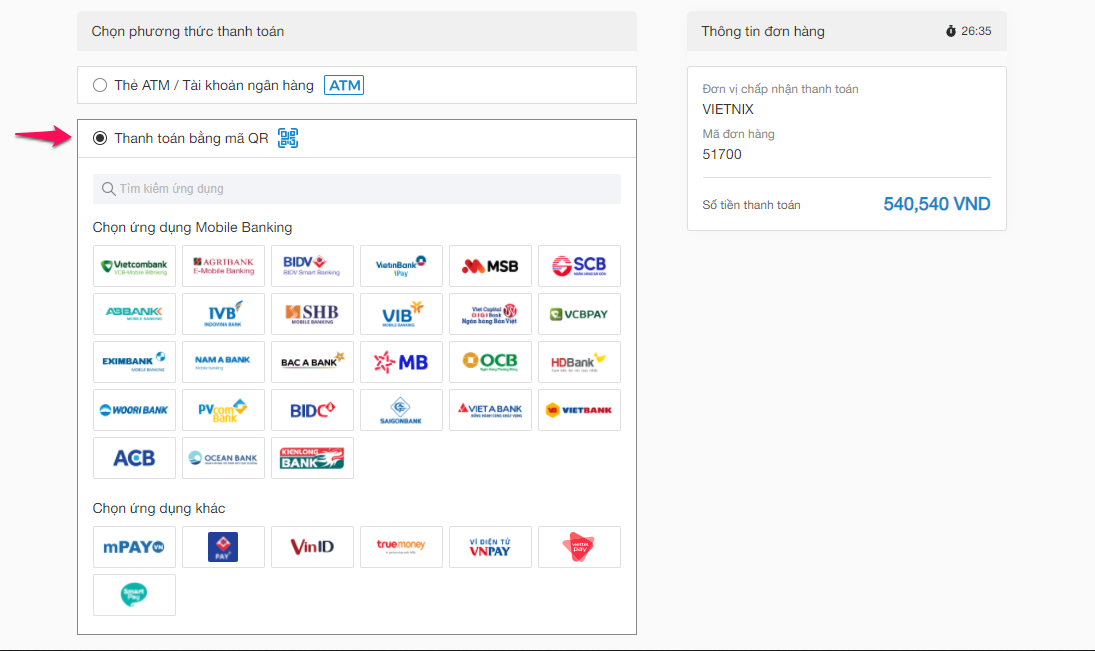
Task: Select the truemoney wallet
Action: coord(402,547)
